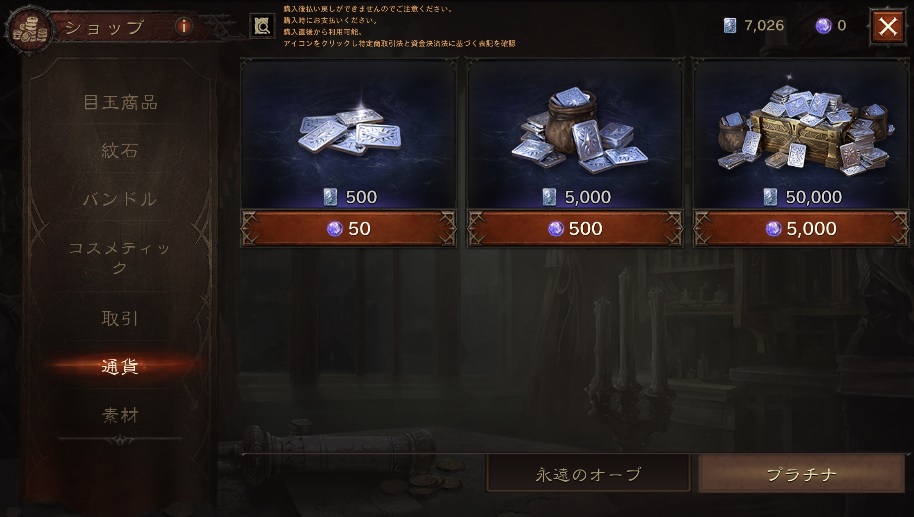Buy 5,000 platinum for 500 orbs
Viewport: 914px width, 517px height.
pos(575,228)
